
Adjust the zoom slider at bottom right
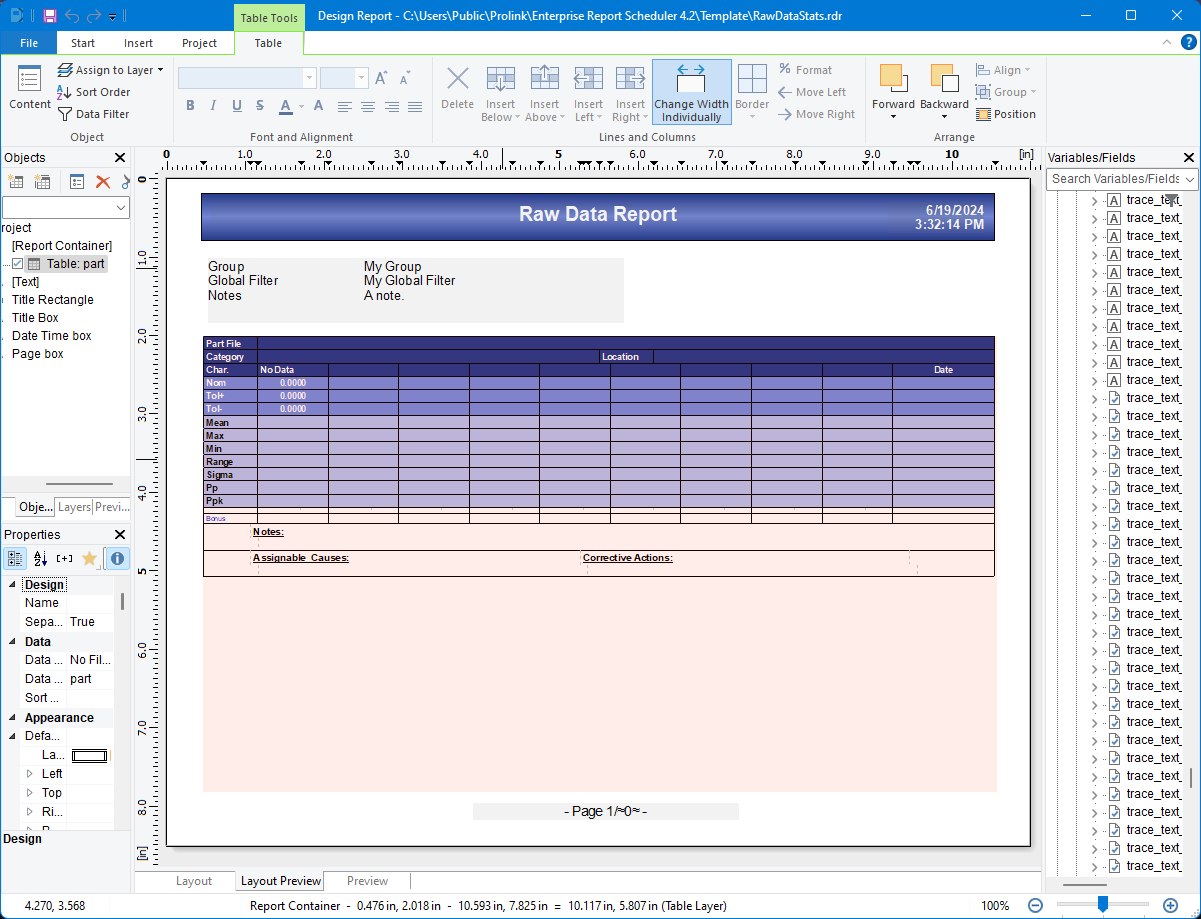(x=1103, y=905)
